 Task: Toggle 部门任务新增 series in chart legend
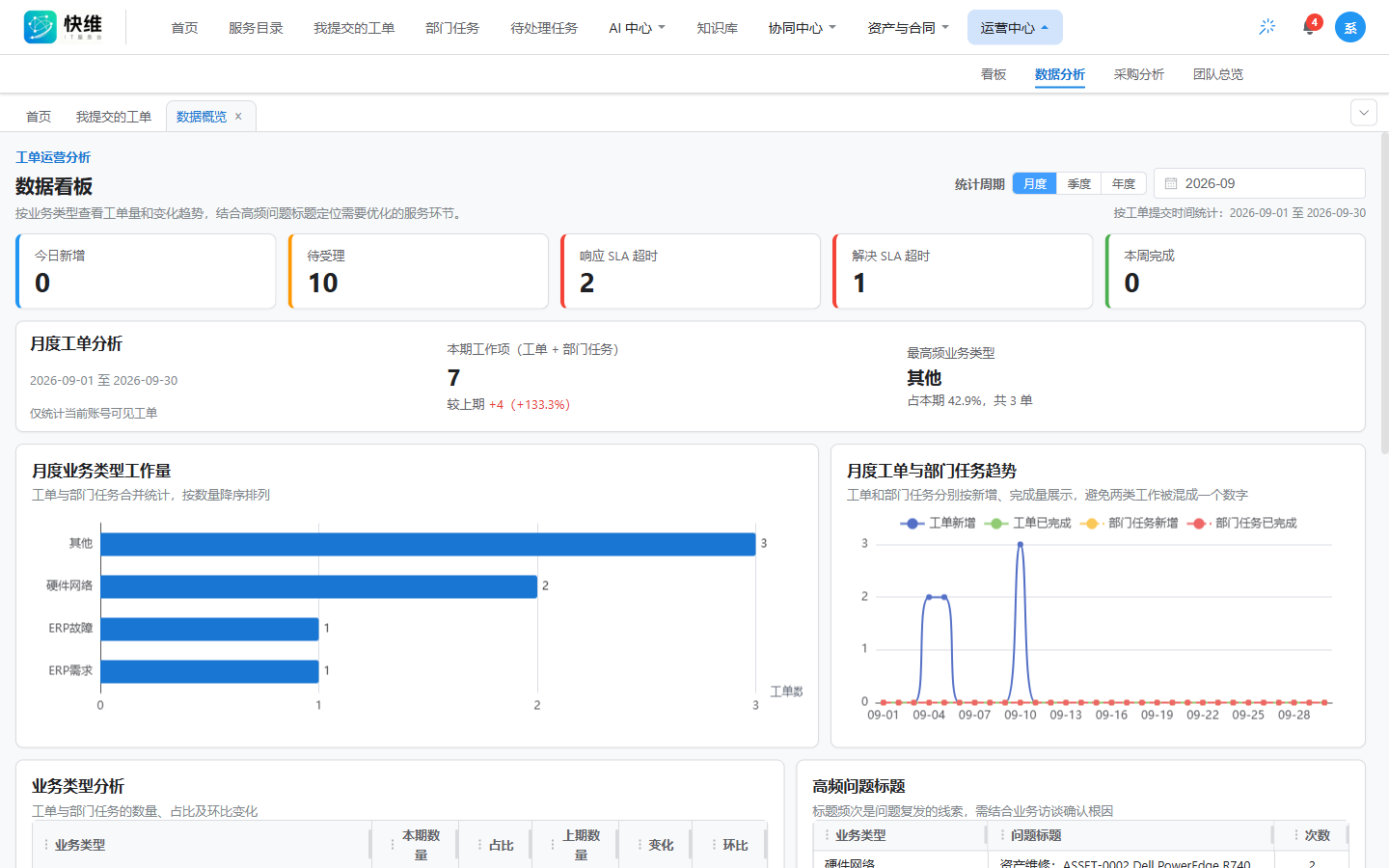click(x=1129, y=523)
